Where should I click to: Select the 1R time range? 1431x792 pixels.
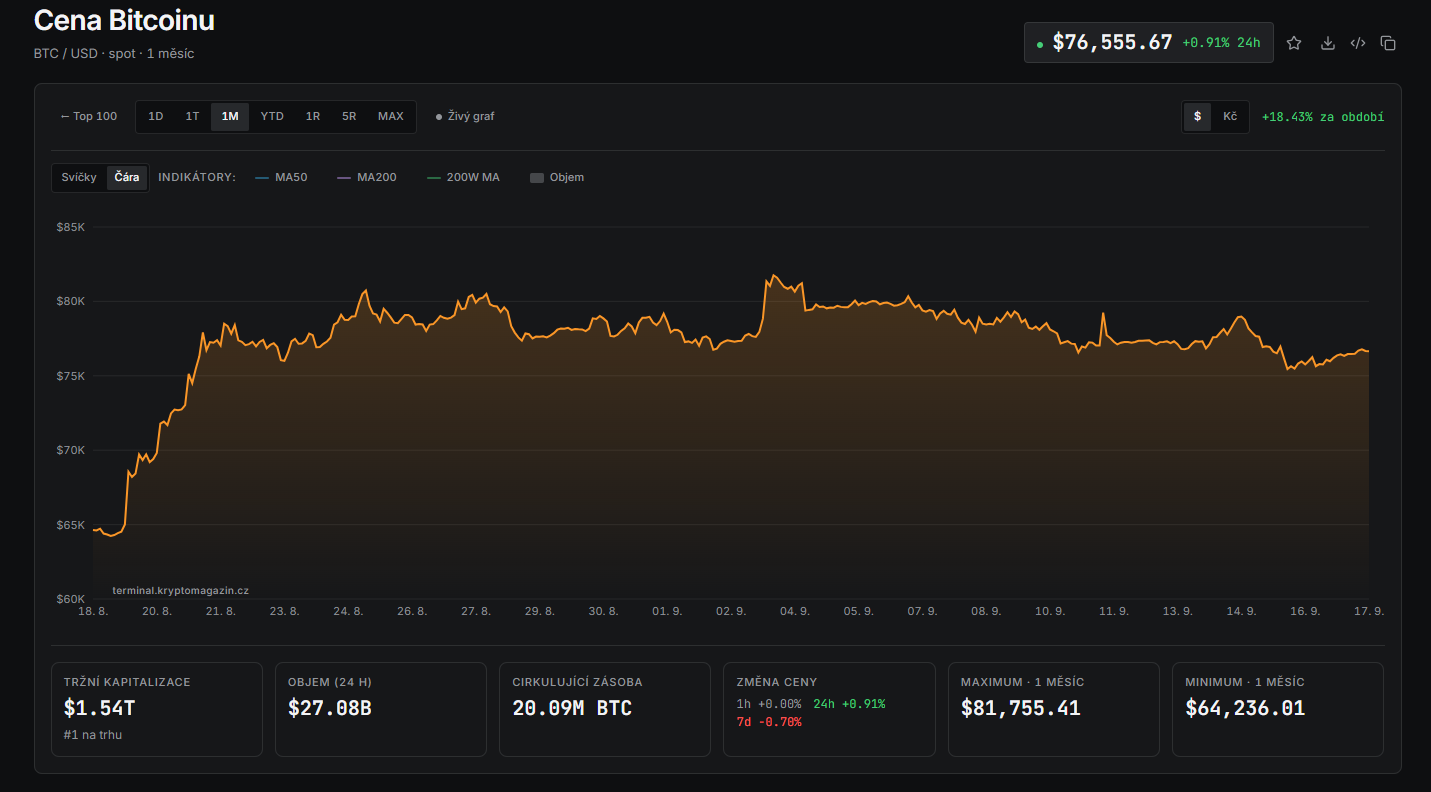313,116
